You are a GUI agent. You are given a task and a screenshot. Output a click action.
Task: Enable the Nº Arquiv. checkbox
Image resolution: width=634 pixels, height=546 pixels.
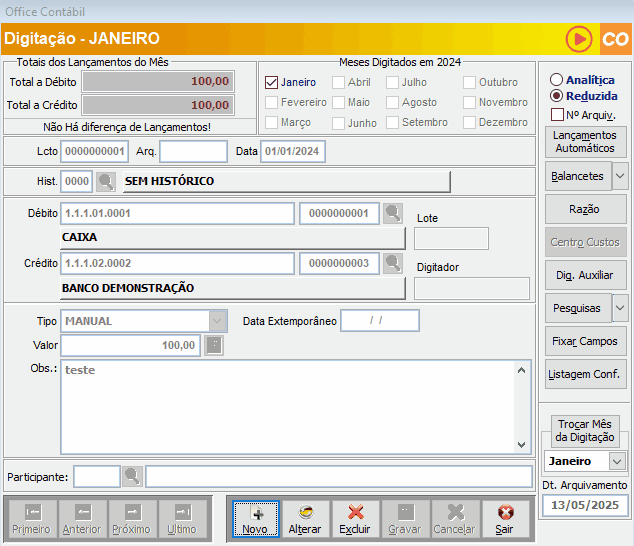click(557, 114)
